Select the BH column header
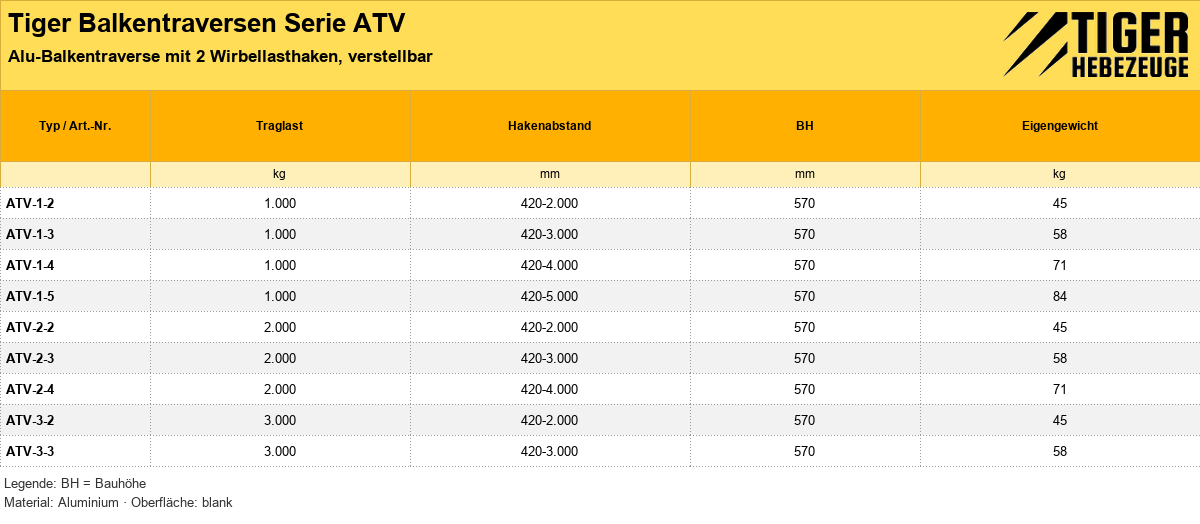 [805, 126]
